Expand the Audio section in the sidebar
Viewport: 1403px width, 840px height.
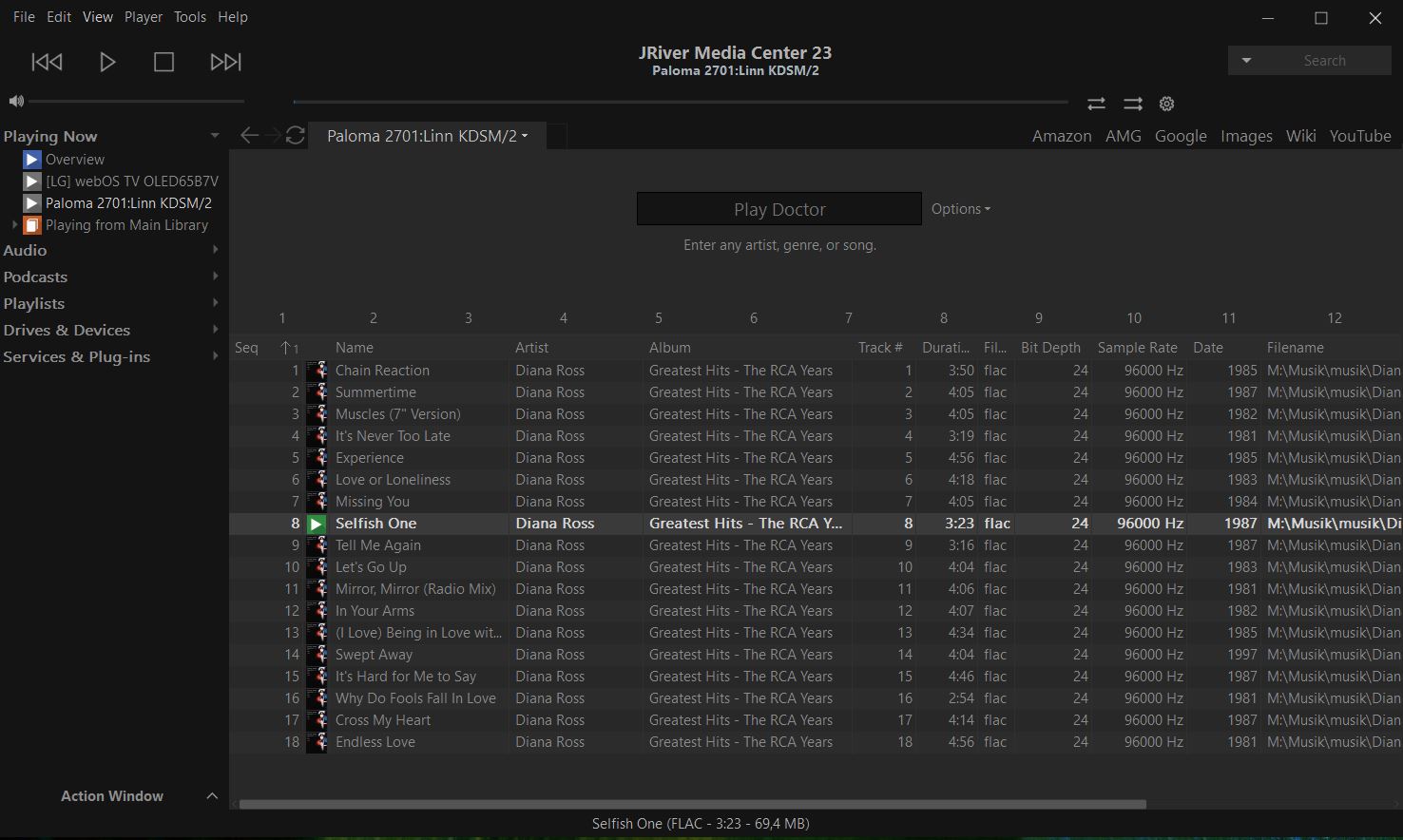[215, 250]
